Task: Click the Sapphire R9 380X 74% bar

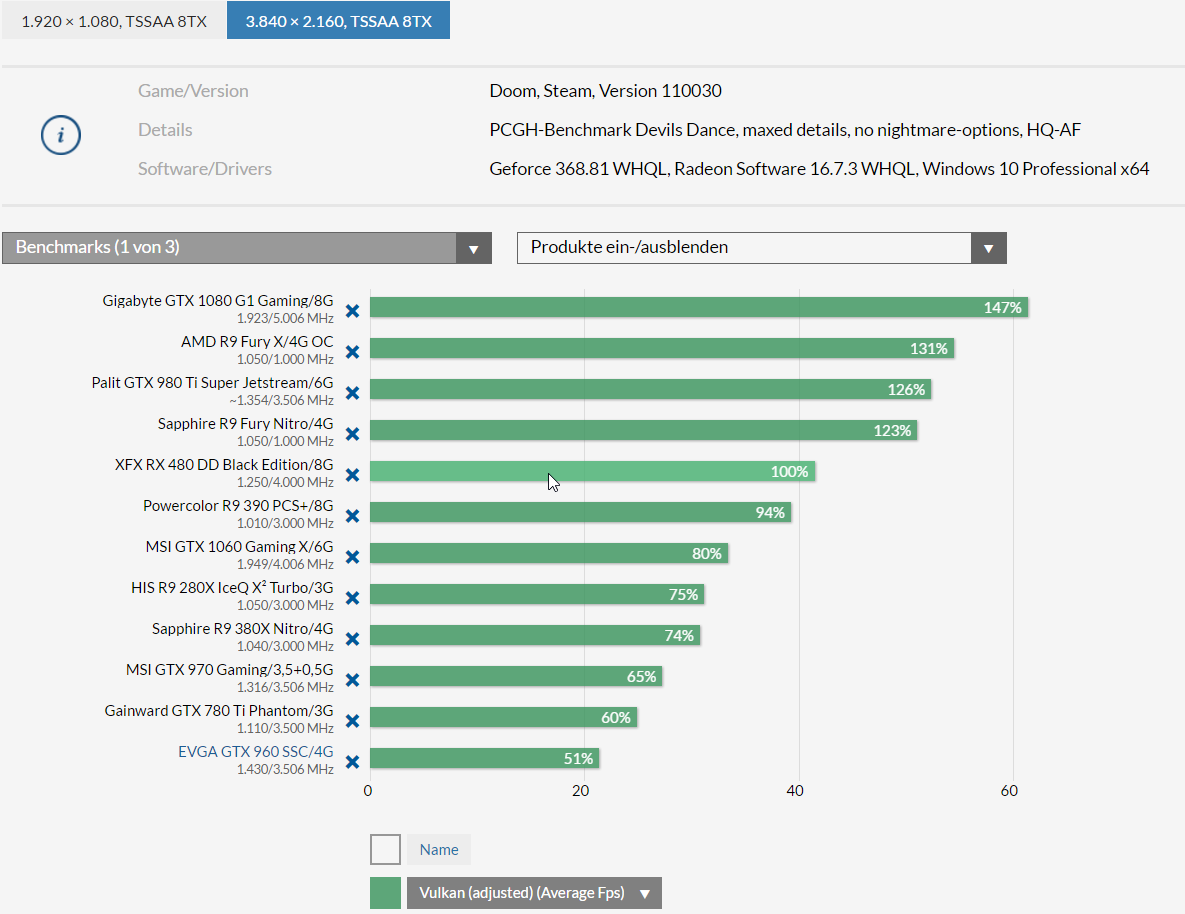Action: (535, 635)
